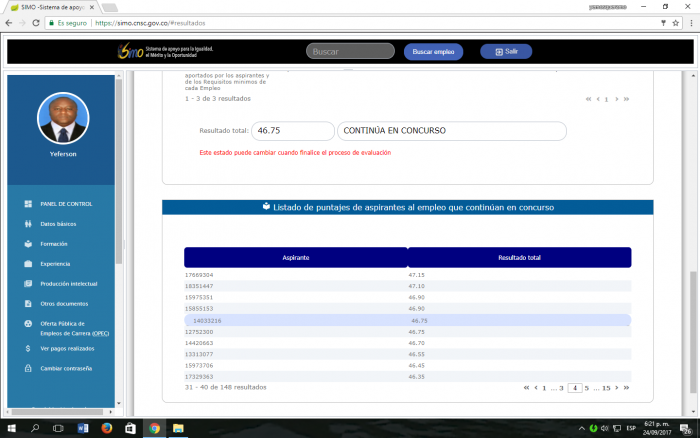Select the Experiencia briefcase icon
Viewport: 700px width, 438px height.
tap(27, 264)
